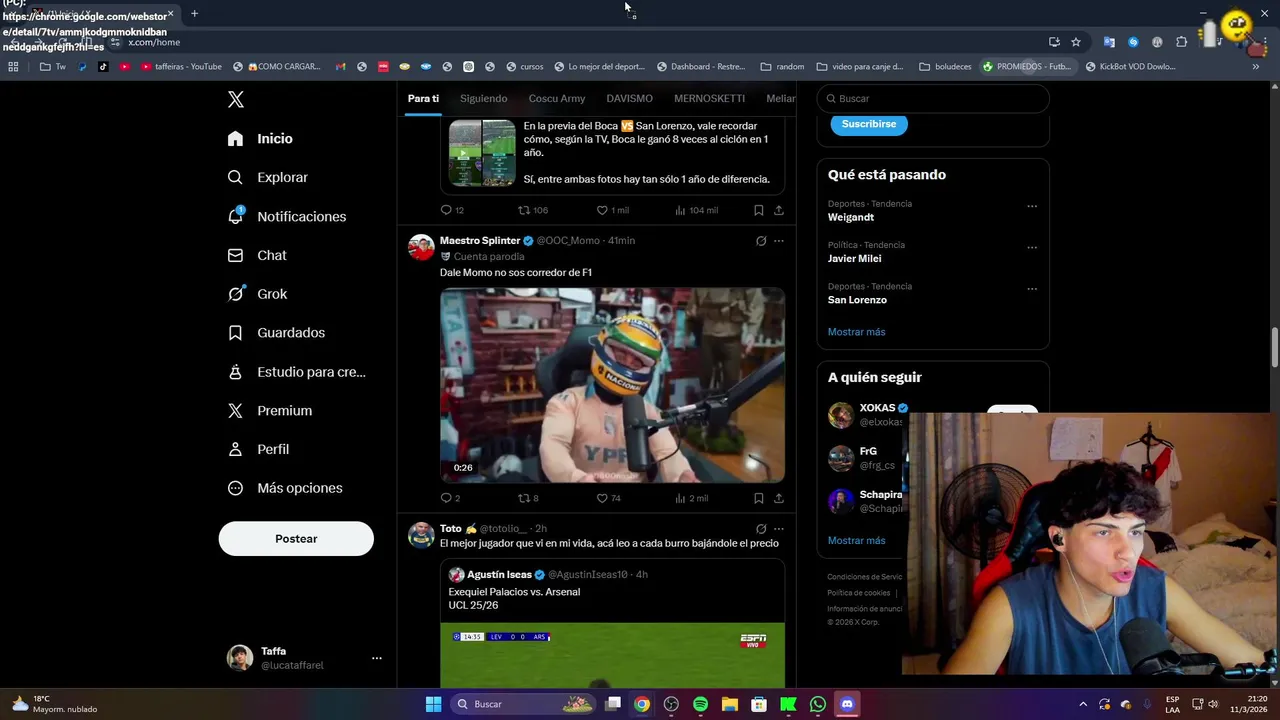
Task: Click the Buscar search field on X
Action: pos(933,98)
